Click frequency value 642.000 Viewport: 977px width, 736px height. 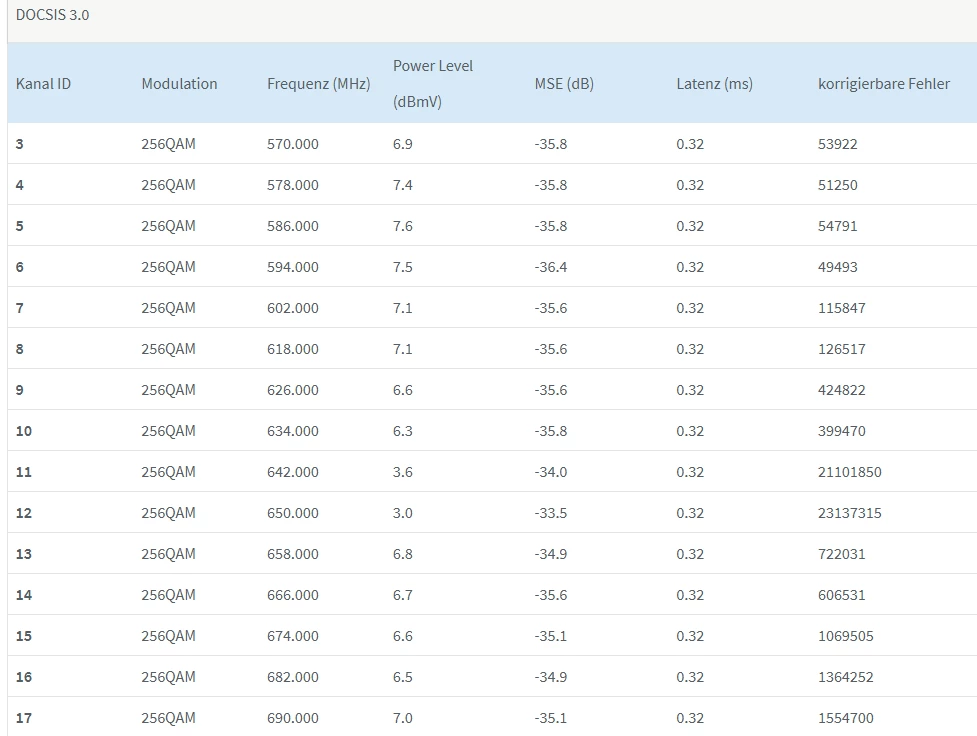pyautogui.click(x=293, y=472)
